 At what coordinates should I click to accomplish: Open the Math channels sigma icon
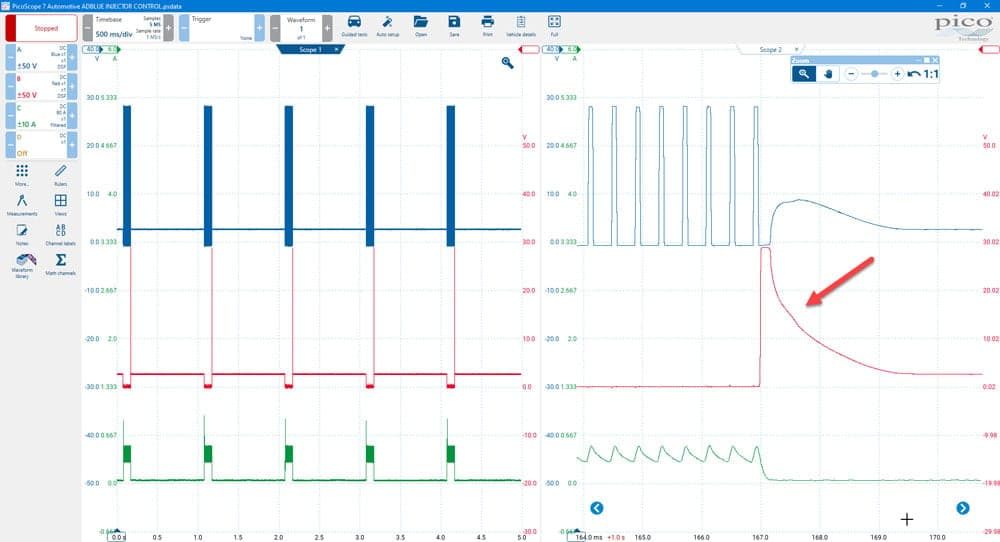[x=61, y=264]
